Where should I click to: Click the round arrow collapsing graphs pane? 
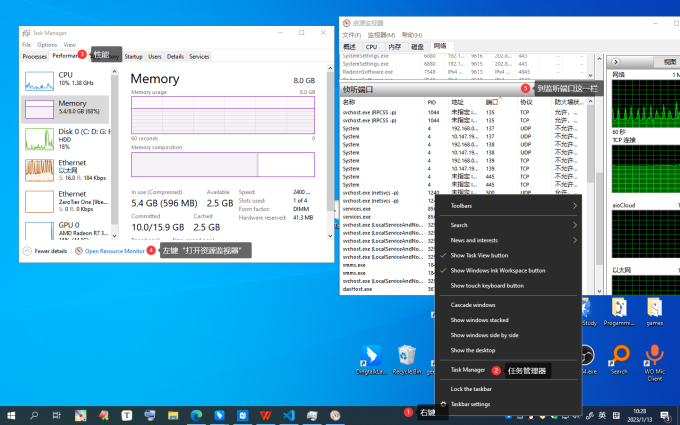(615, 62)
